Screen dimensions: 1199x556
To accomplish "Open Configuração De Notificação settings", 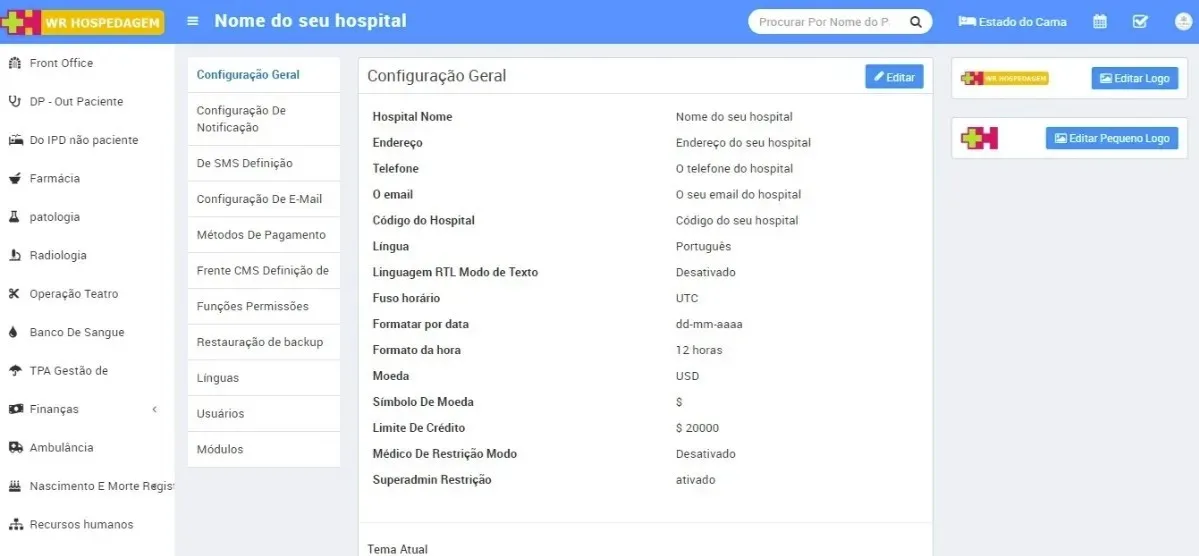I will pos(264,119).
